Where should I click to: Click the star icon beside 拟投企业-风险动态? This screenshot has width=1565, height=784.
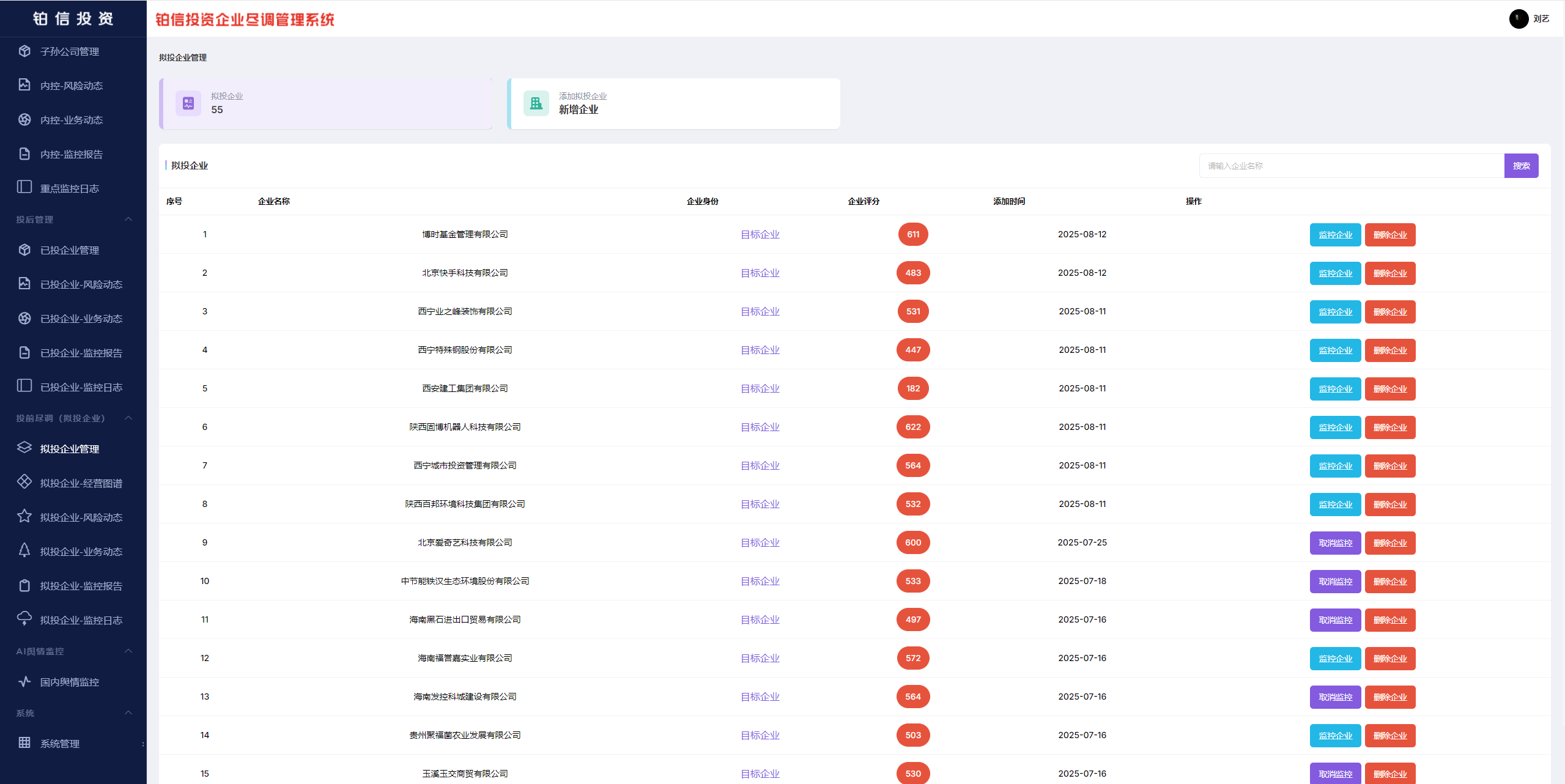24,517
